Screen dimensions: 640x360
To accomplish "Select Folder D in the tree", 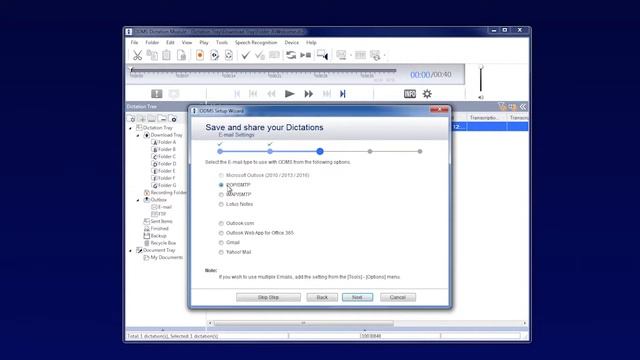I will (x=167, y=164).
